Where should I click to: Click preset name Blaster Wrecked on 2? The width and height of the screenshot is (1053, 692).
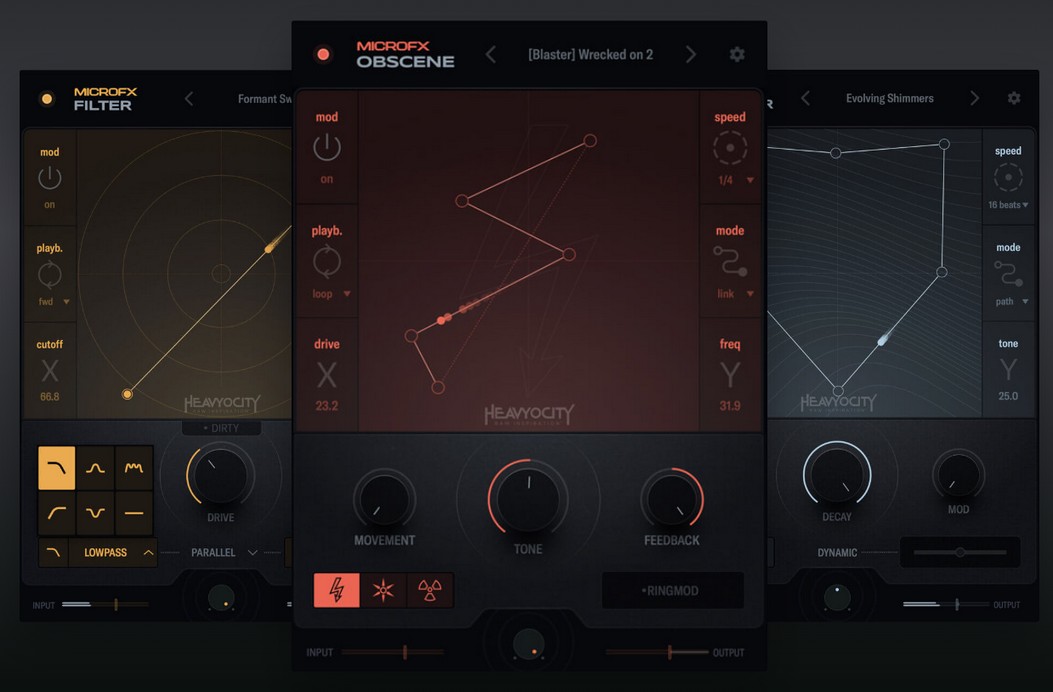coord(590,54)
